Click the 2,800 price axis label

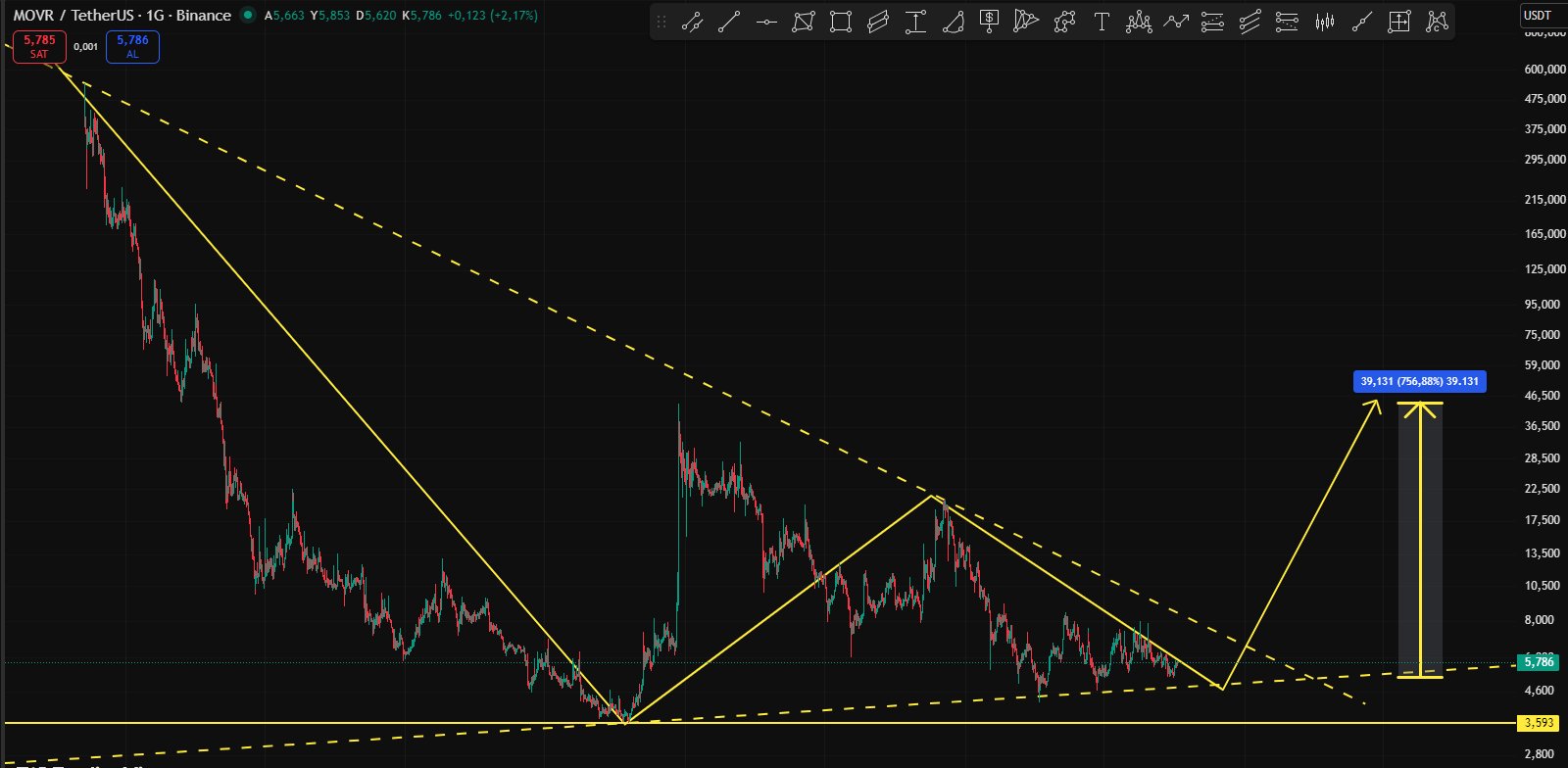(x=1541, y=753)
